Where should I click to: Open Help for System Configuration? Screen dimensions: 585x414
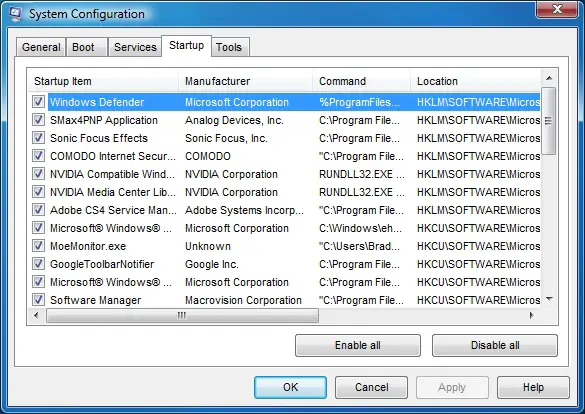533,387
